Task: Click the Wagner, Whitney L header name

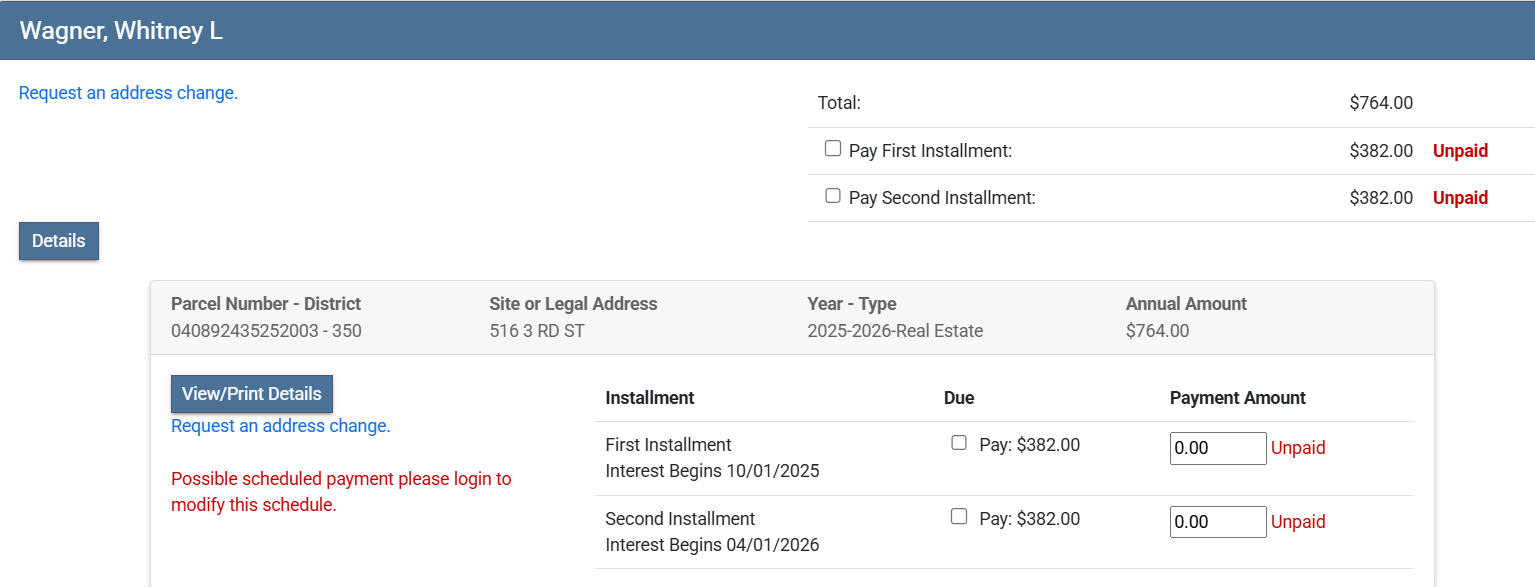Action: (121, 31)
